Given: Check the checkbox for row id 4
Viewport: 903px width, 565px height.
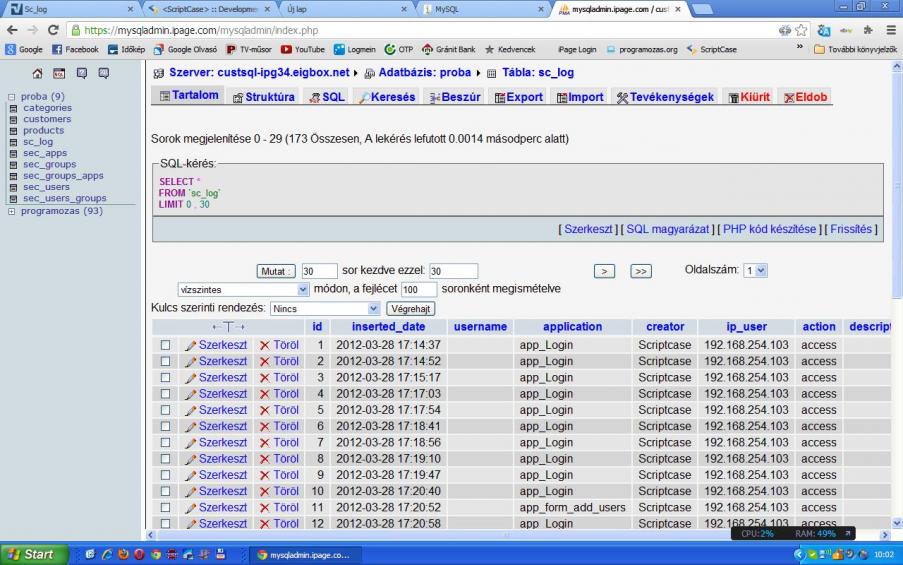Looking at the screenshot, I should coord(165,393).
